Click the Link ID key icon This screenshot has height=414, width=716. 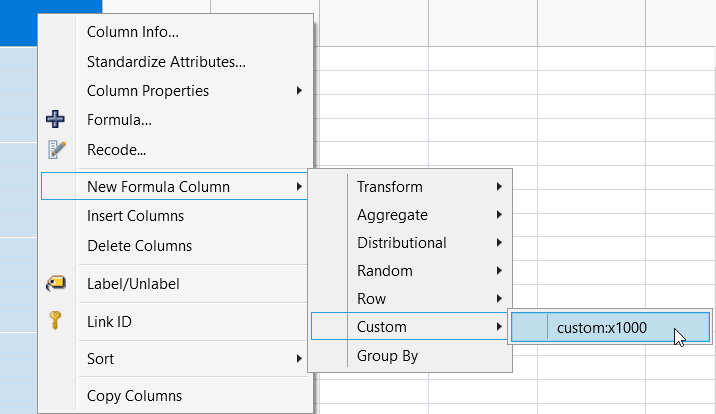[x=56, y=321]
